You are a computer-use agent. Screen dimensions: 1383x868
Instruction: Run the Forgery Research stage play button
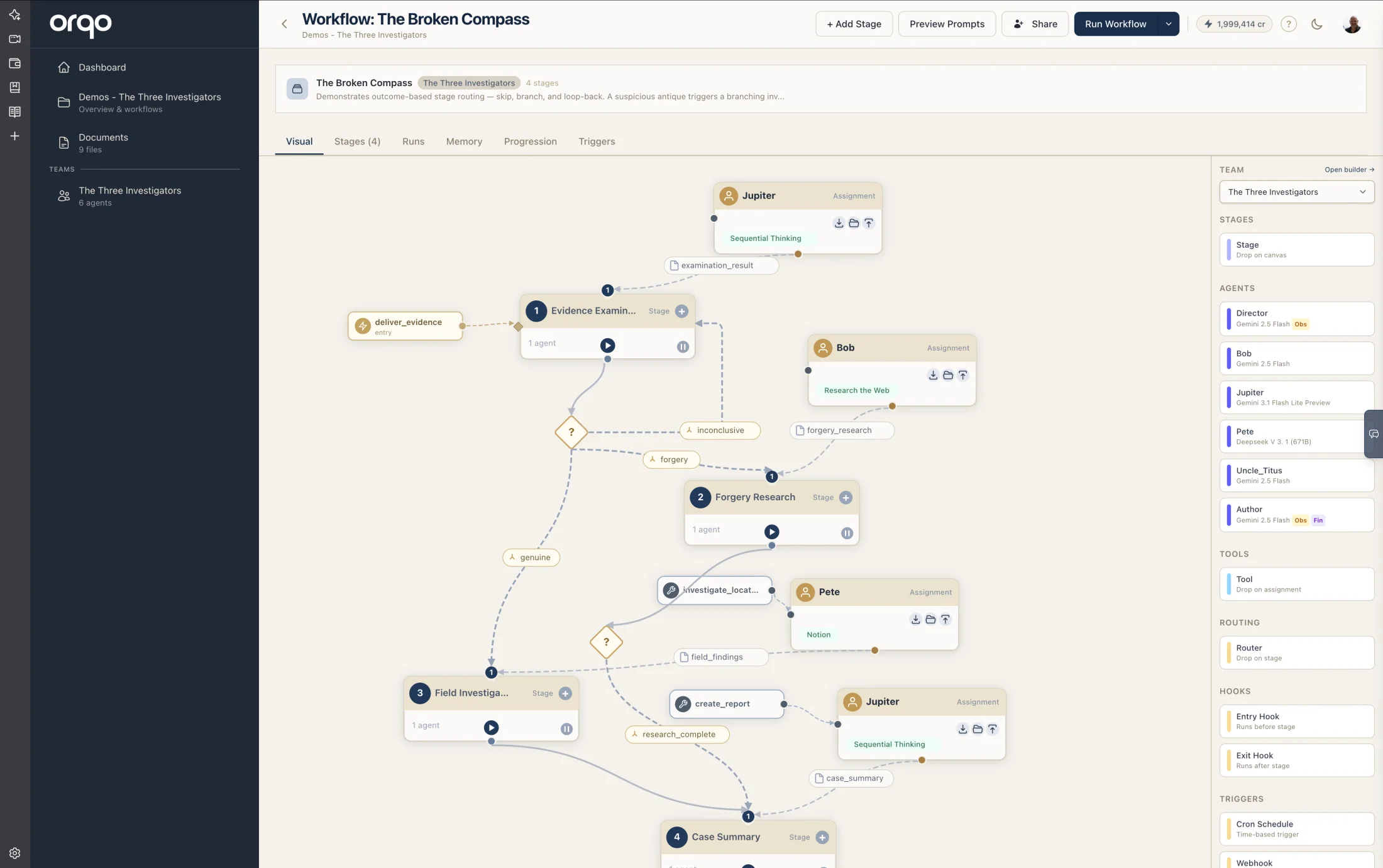pos(771,532)
